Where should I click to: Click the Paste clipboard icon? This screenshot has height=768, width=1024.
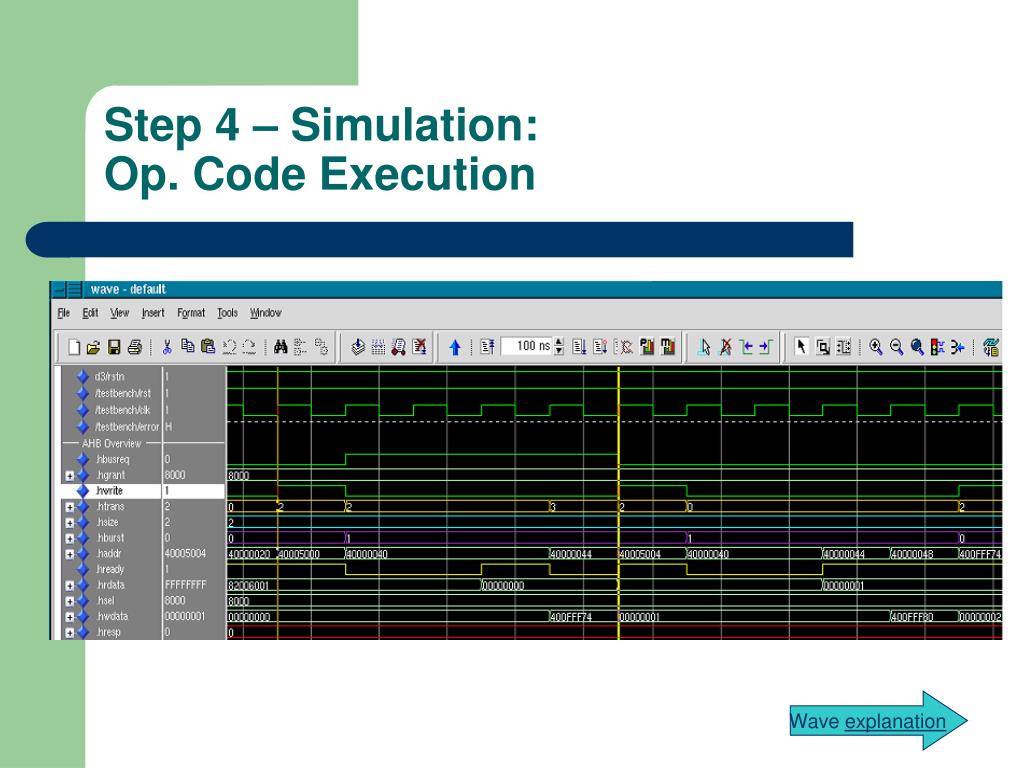coord(208,347)
